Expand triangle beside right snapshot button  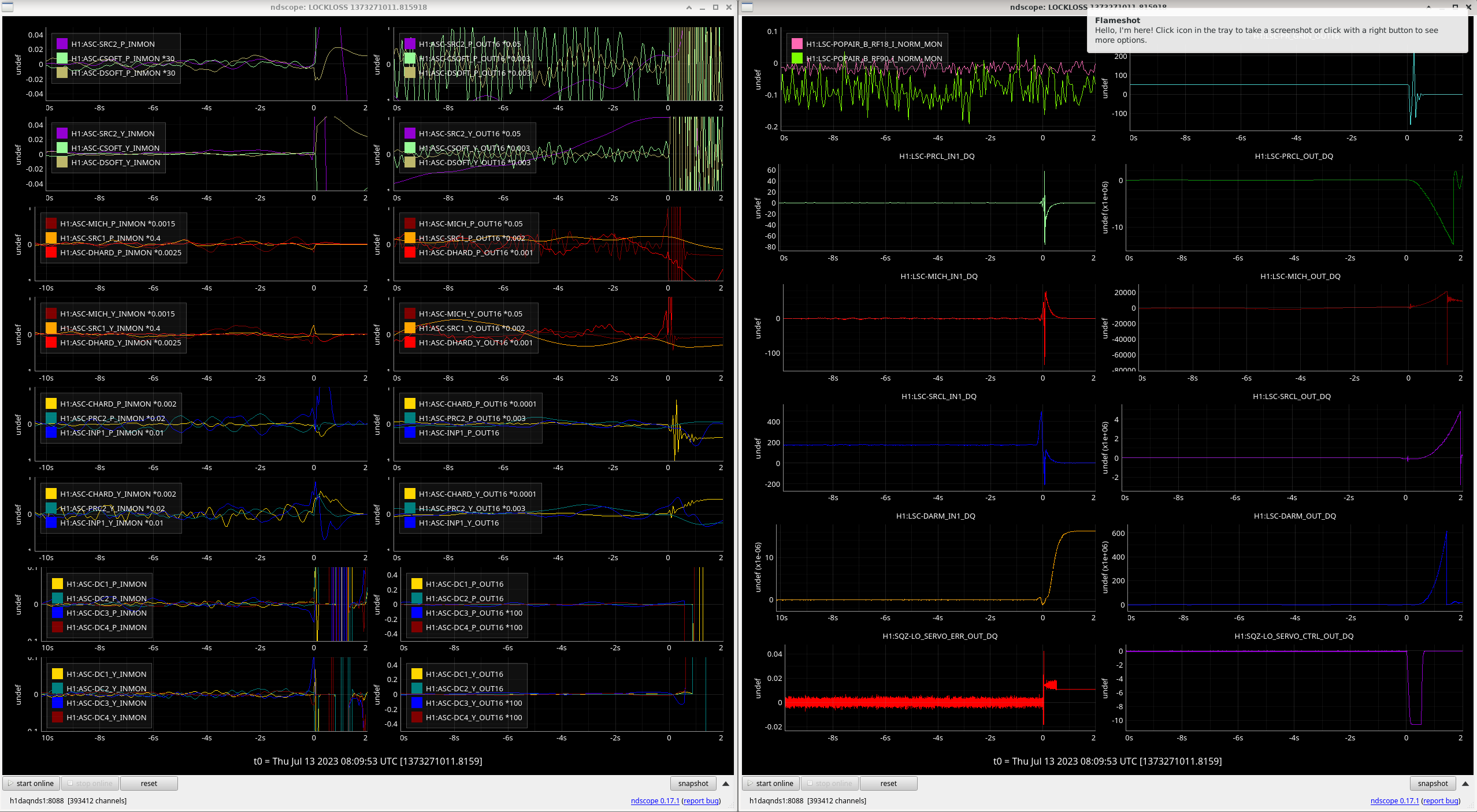(1465, 784)
